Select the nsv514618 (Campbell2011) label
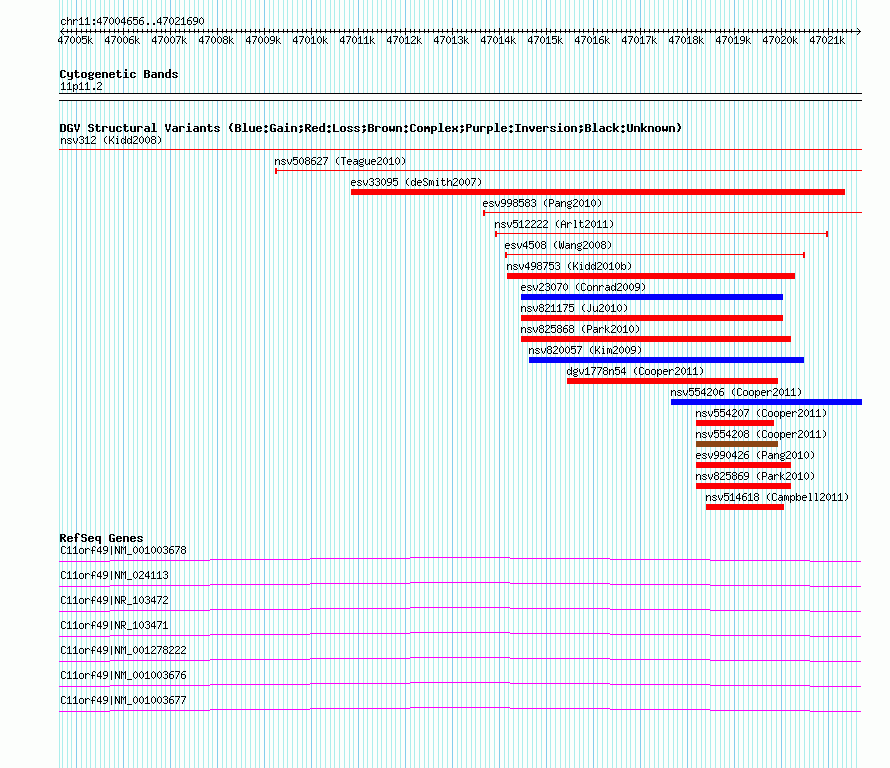890x768 pixels. pos(777,497)
